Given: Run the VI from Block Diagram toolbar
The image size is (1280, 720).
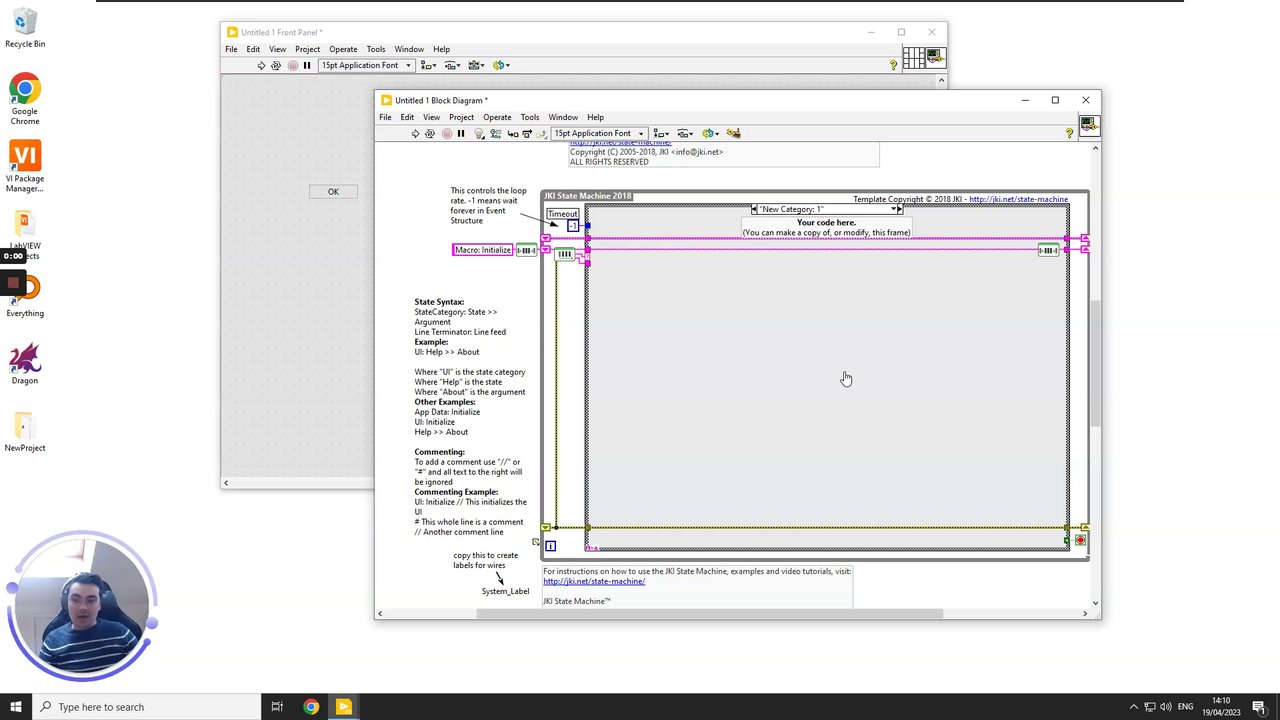Looking at the screenshot, I should pos(415,133).
